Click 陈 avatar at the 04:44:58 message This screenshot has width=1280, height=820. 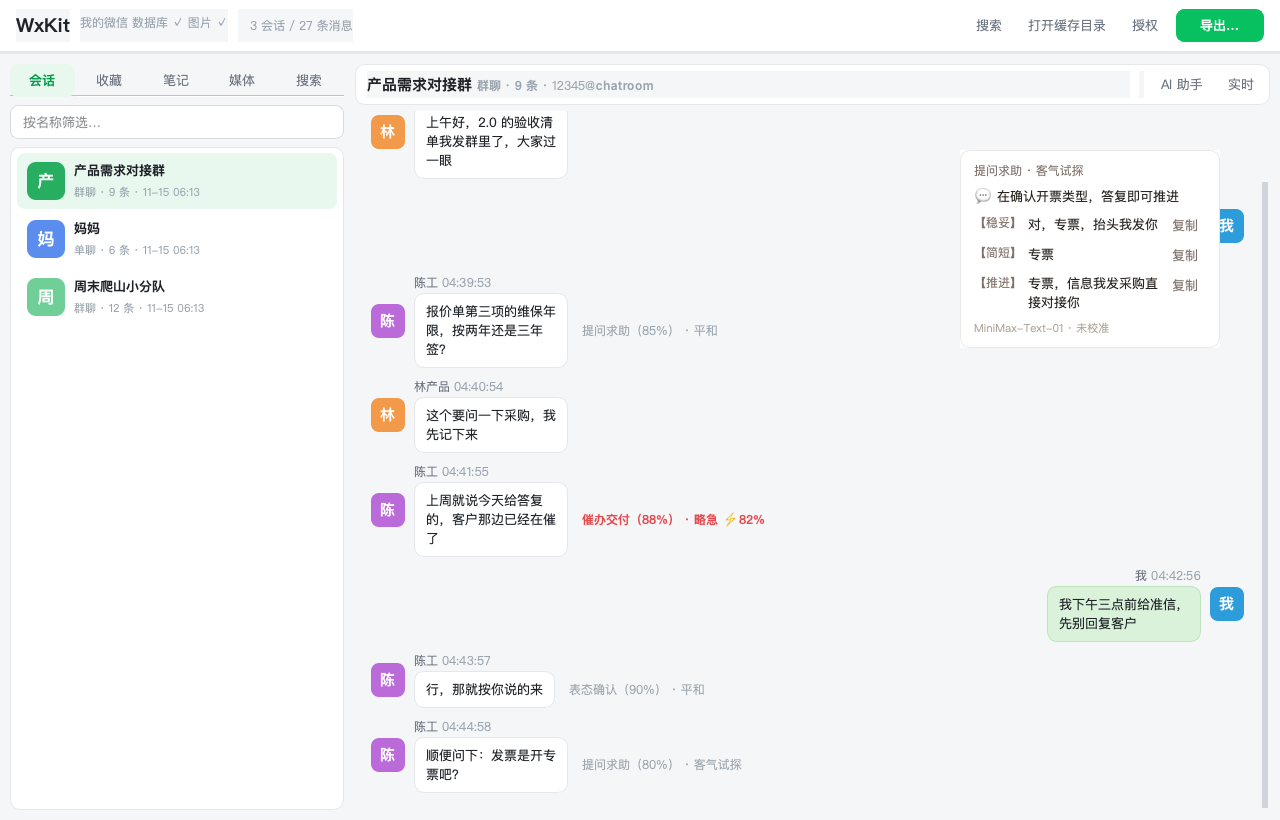point(388,755)
